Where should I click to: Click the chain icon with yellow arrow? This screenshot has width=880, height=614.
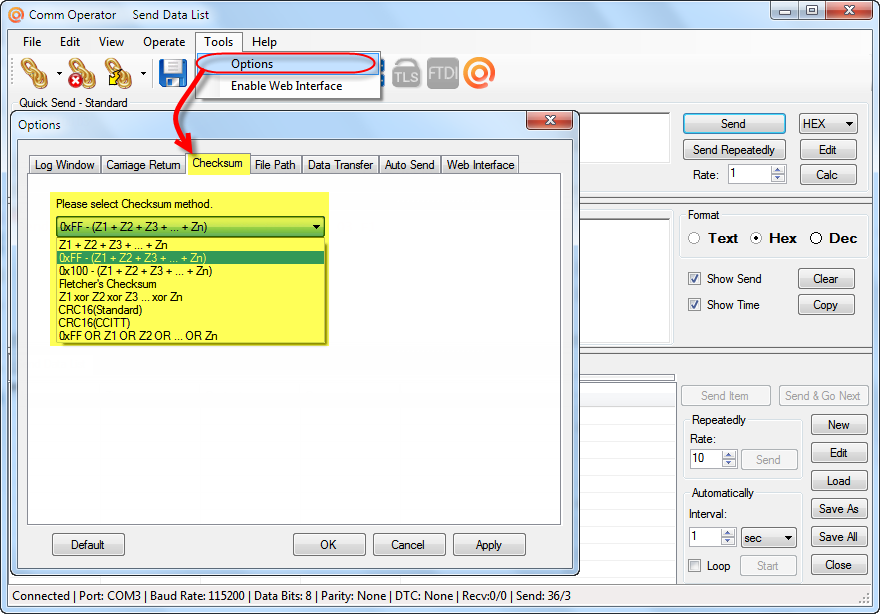click(118, 74)
